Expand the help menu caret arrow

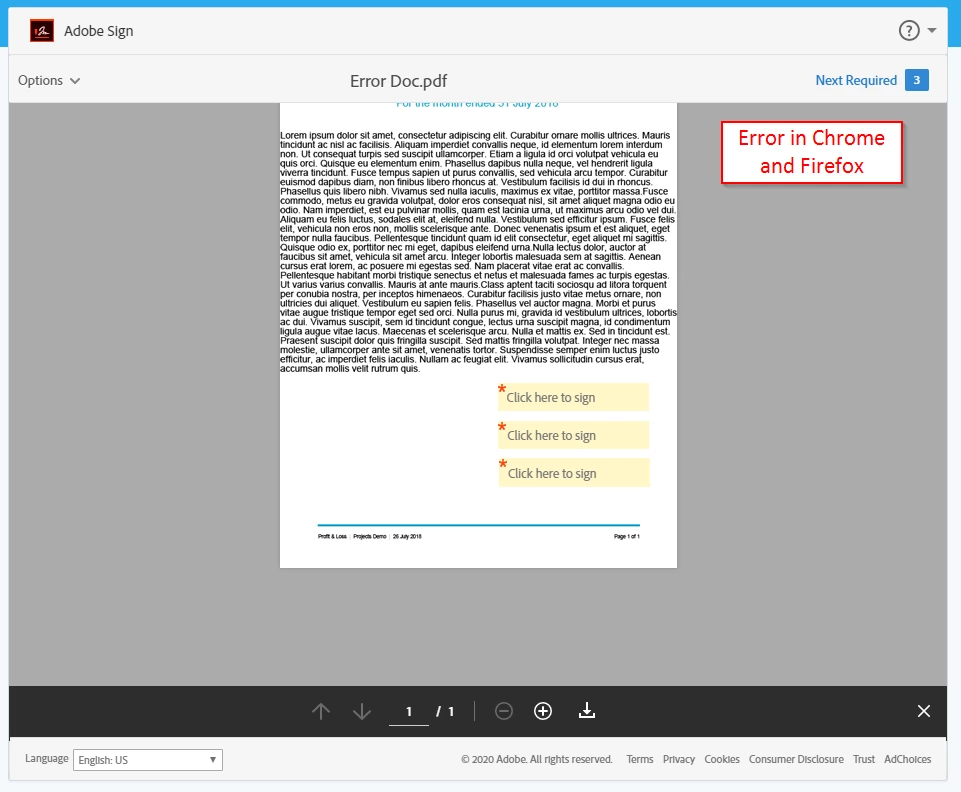click(x=932, y=30)
